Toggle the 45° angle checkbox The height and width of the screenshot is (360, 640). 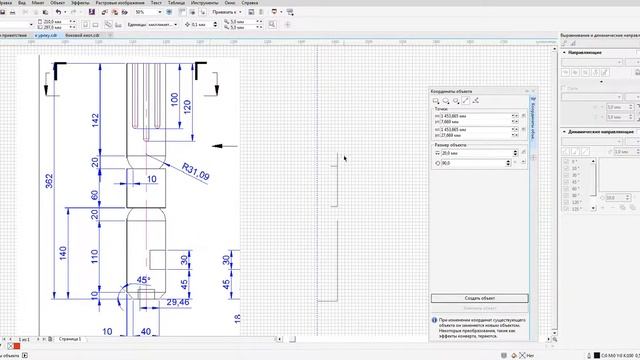click(567, 182)
